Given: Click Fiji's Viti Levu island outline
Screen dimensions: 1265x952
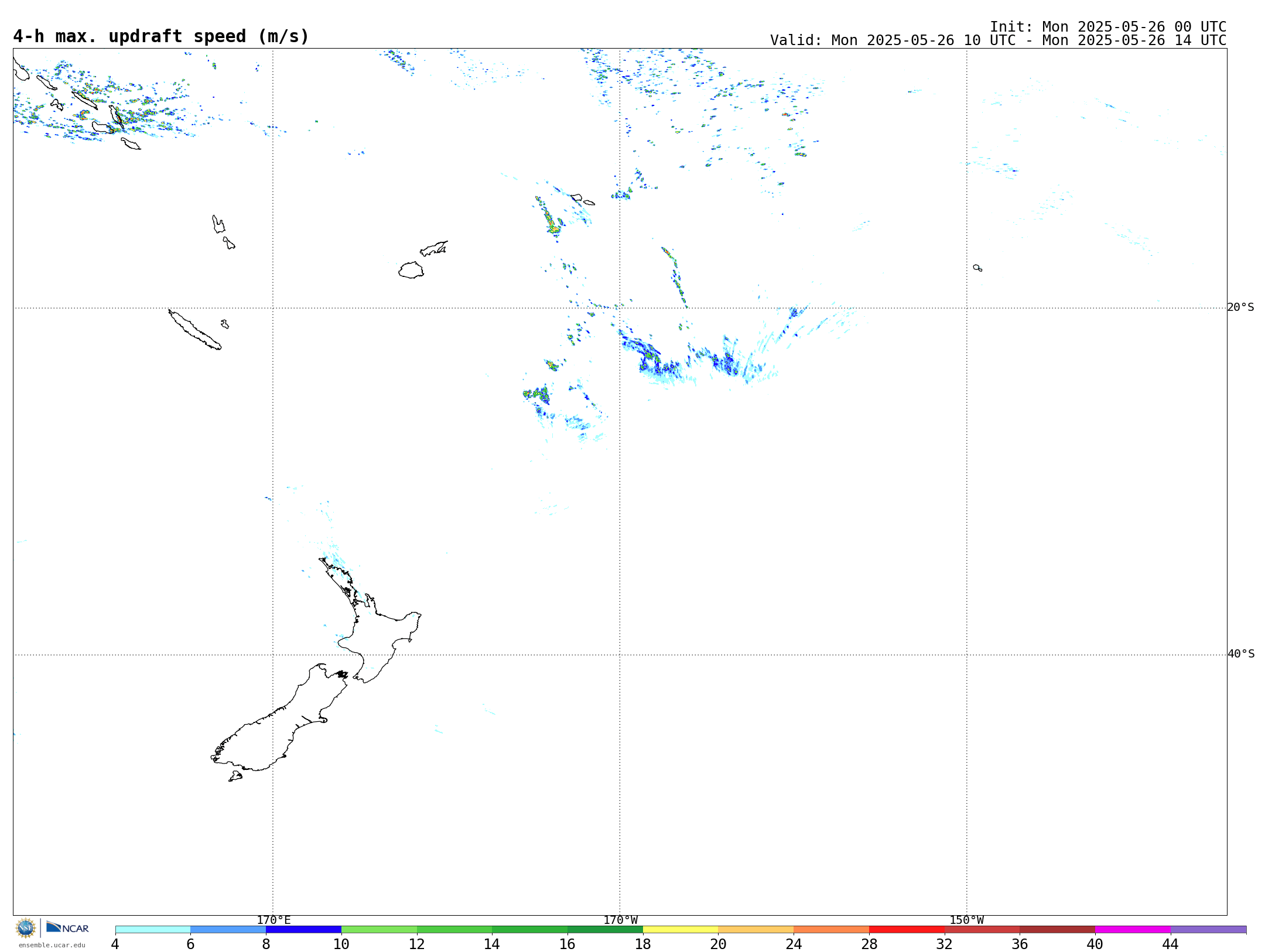Looking at the screenshot, I should pos(411,270).
